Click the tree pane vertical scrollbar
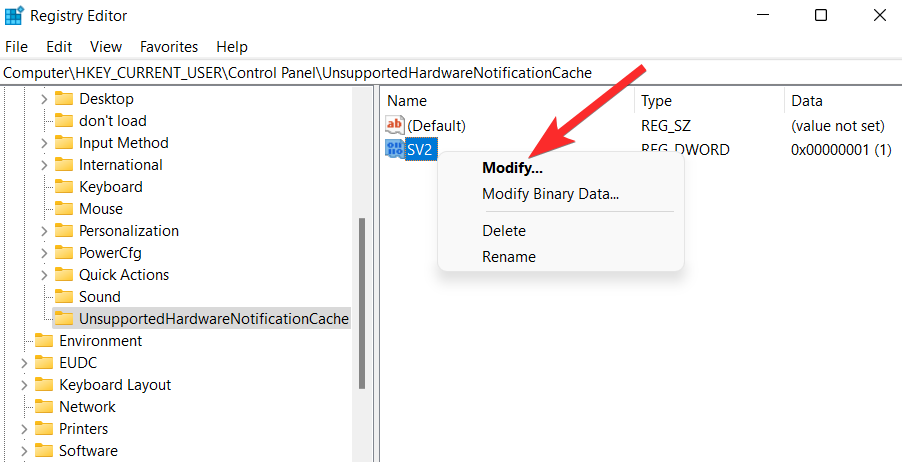This screenshot has width=902, height=462. coord(361,300)
